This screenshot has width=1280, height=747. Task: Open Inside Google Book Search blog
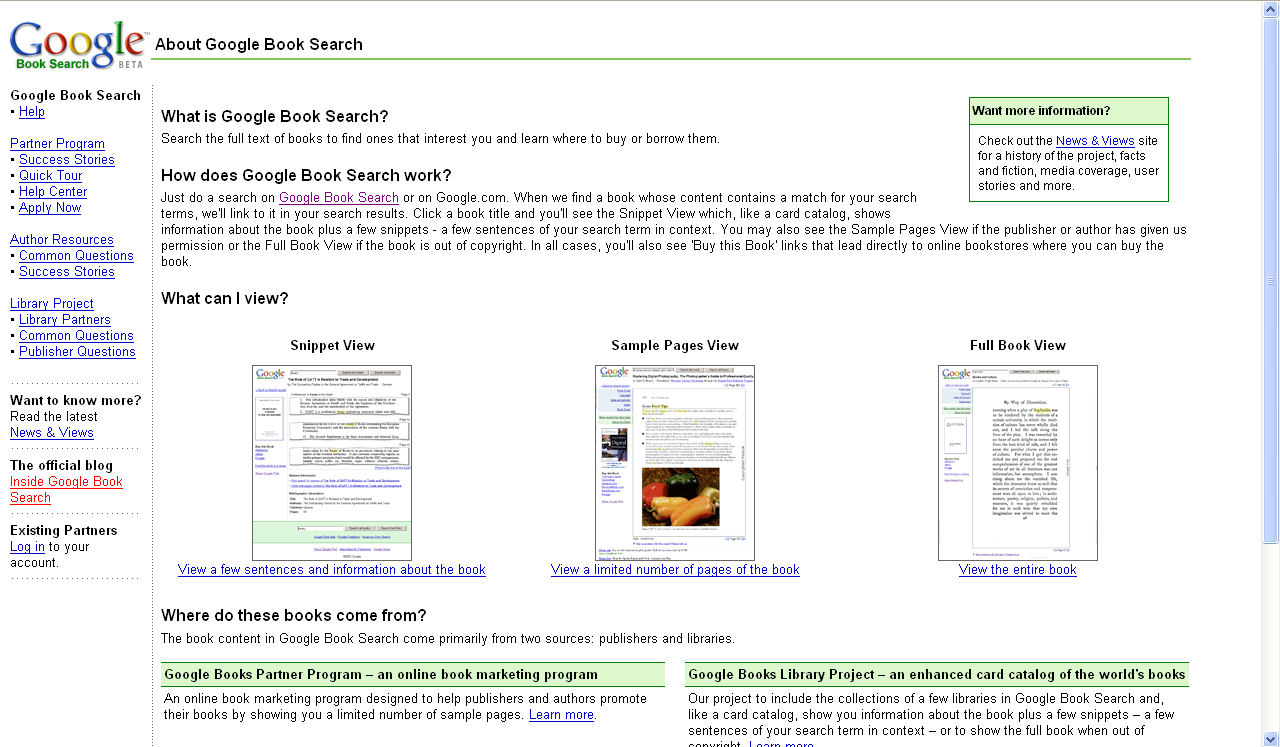click(x=66, y=482)
